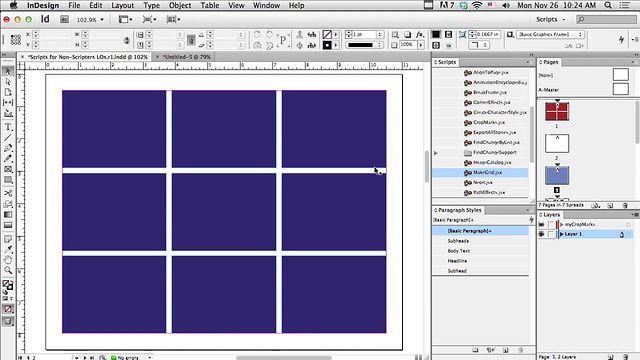Open the File menu

click(74, 5)
